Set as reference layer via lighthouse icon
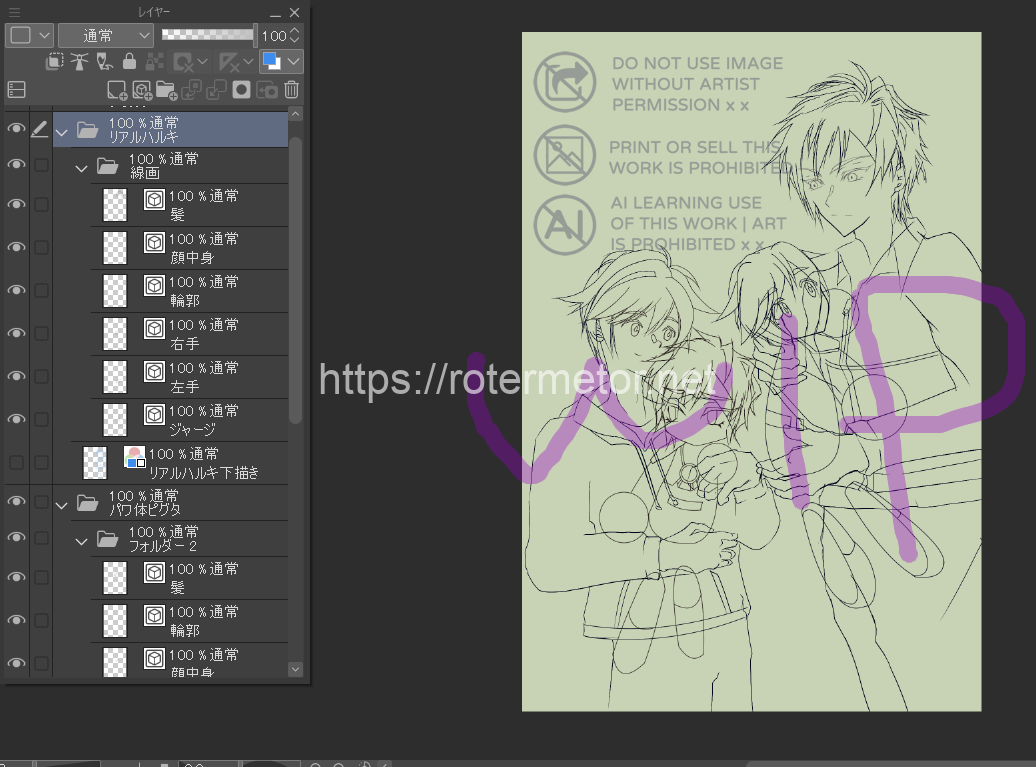1036x767 pixels. [x=80, y=62]
